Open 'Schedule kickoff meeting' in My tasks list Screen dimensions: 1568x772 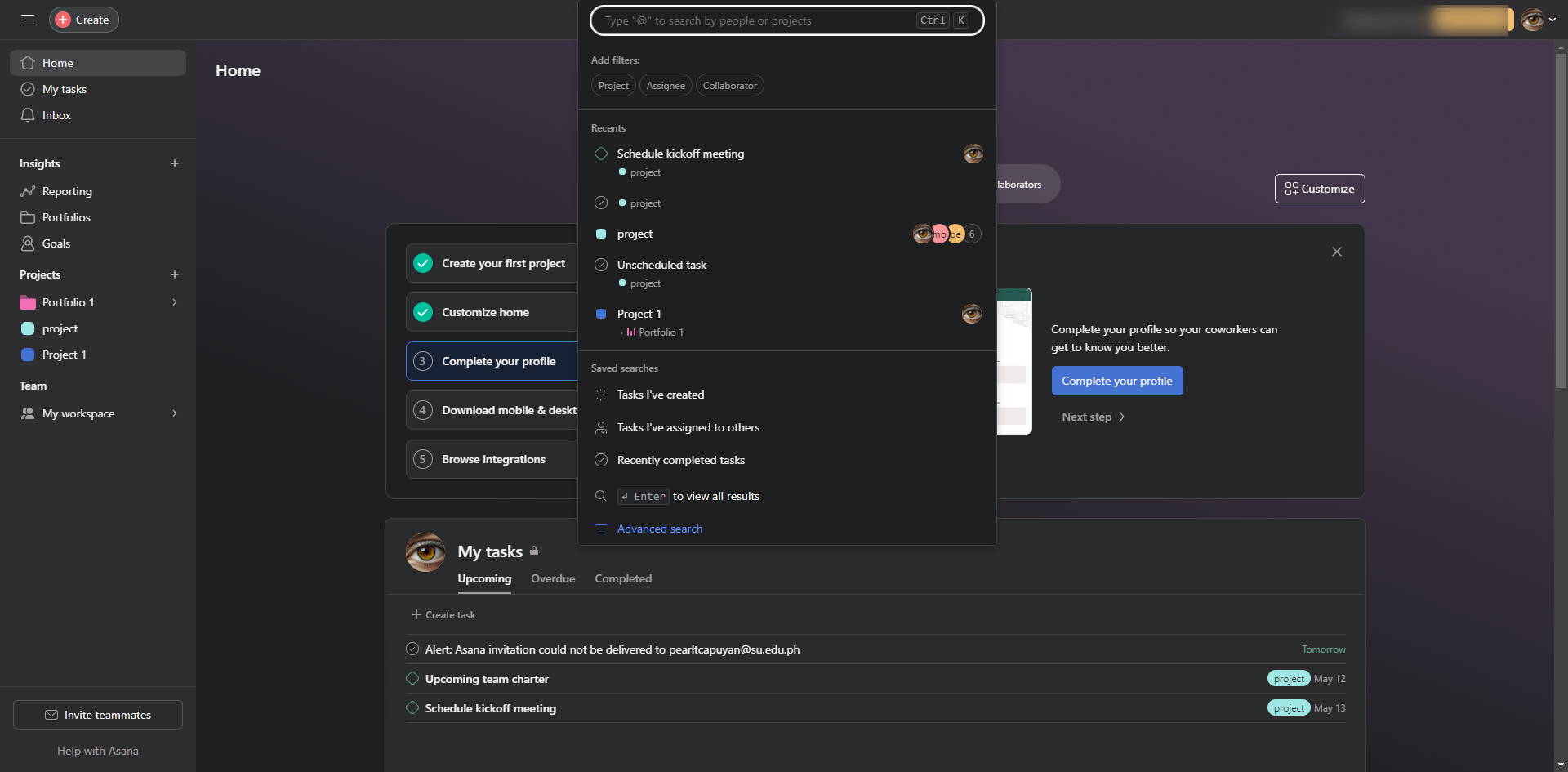pos(491,708)
